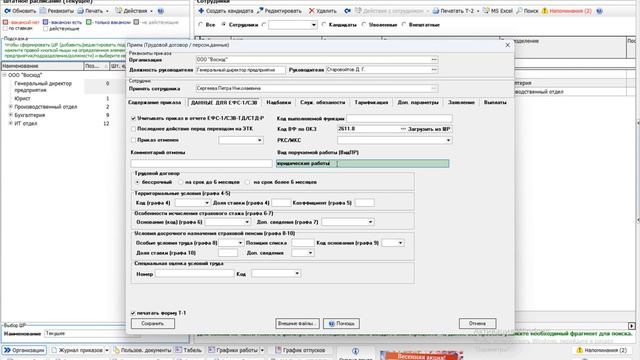Click the refresh arrow icon in employees toolbar
640x360 pixels.
tap(347, 11)
